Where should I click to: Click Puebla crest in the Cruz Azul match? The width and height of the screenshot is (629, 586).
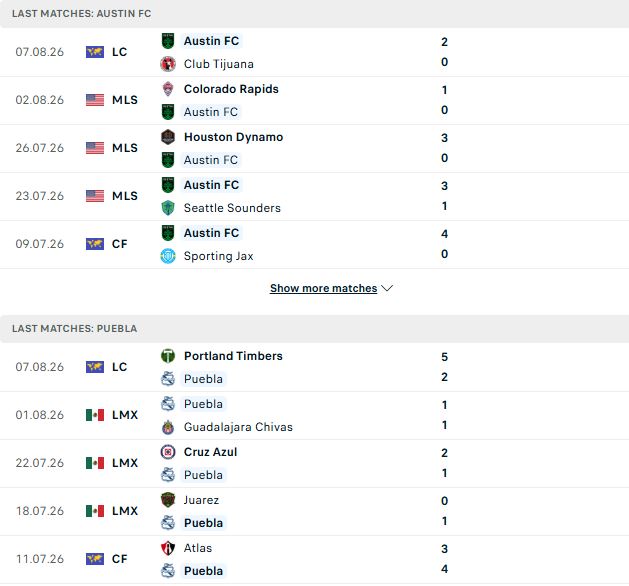coord(168,475)
